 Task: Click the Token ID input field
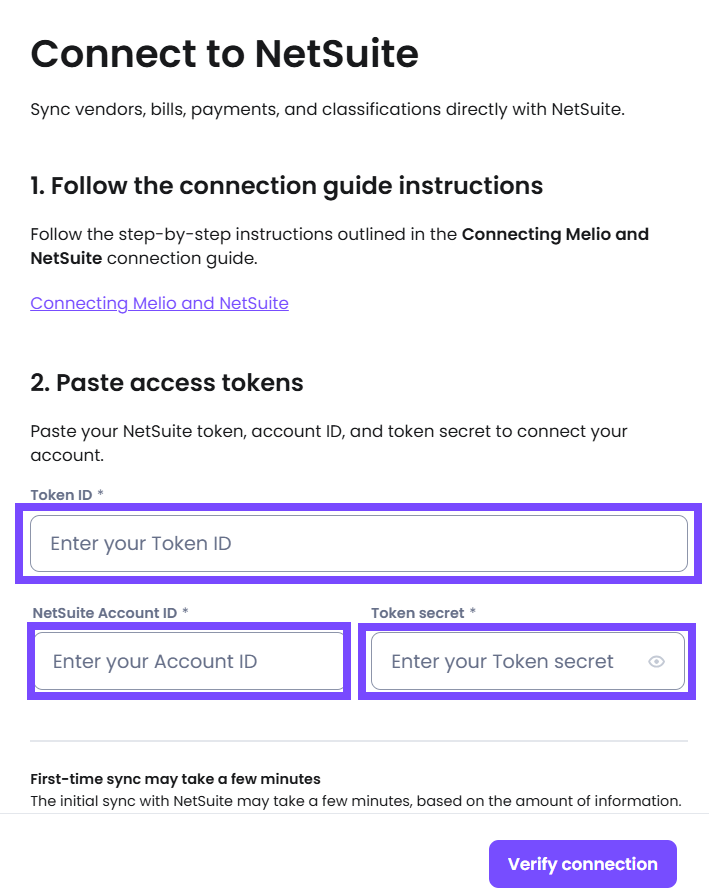point(358,544)
